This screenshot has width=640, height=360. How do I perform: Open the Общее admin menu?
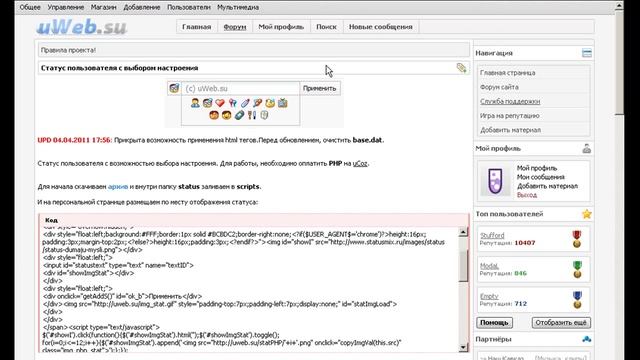tap(30, 7)
